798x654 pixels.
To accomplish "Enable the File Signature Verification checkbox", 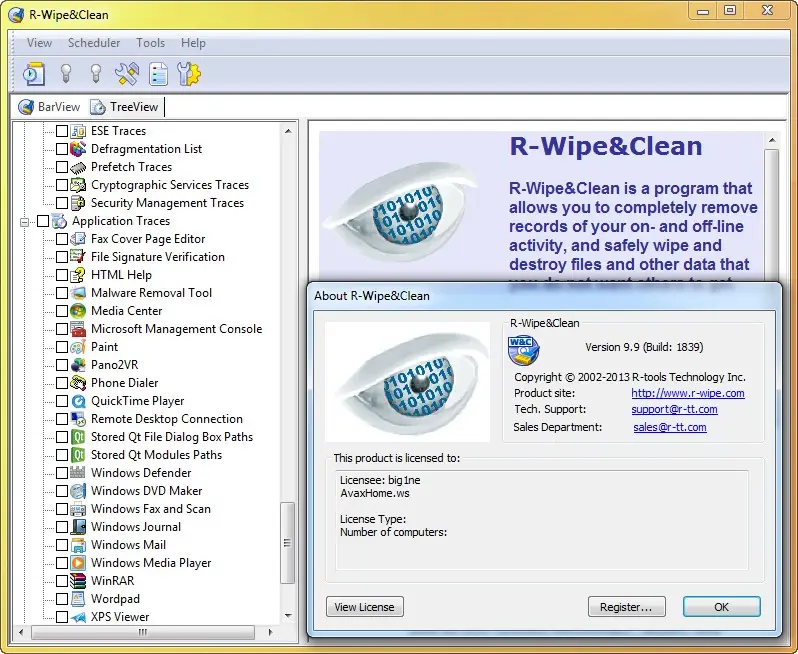I will [x=62, y=257].
